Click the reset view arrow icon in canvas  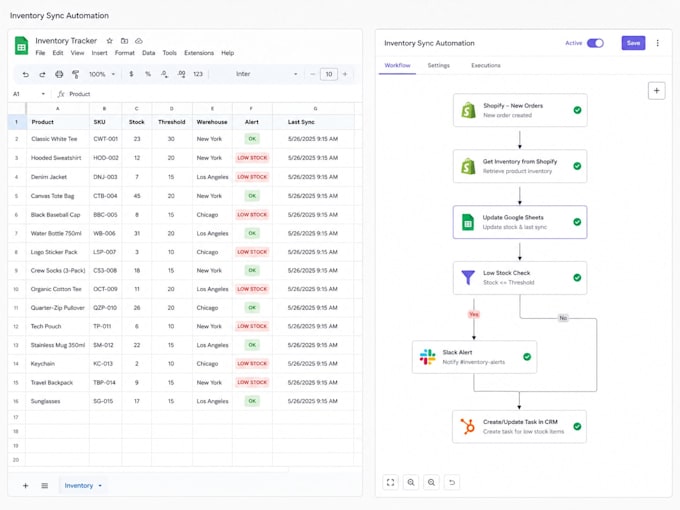[x=452, y=482]
